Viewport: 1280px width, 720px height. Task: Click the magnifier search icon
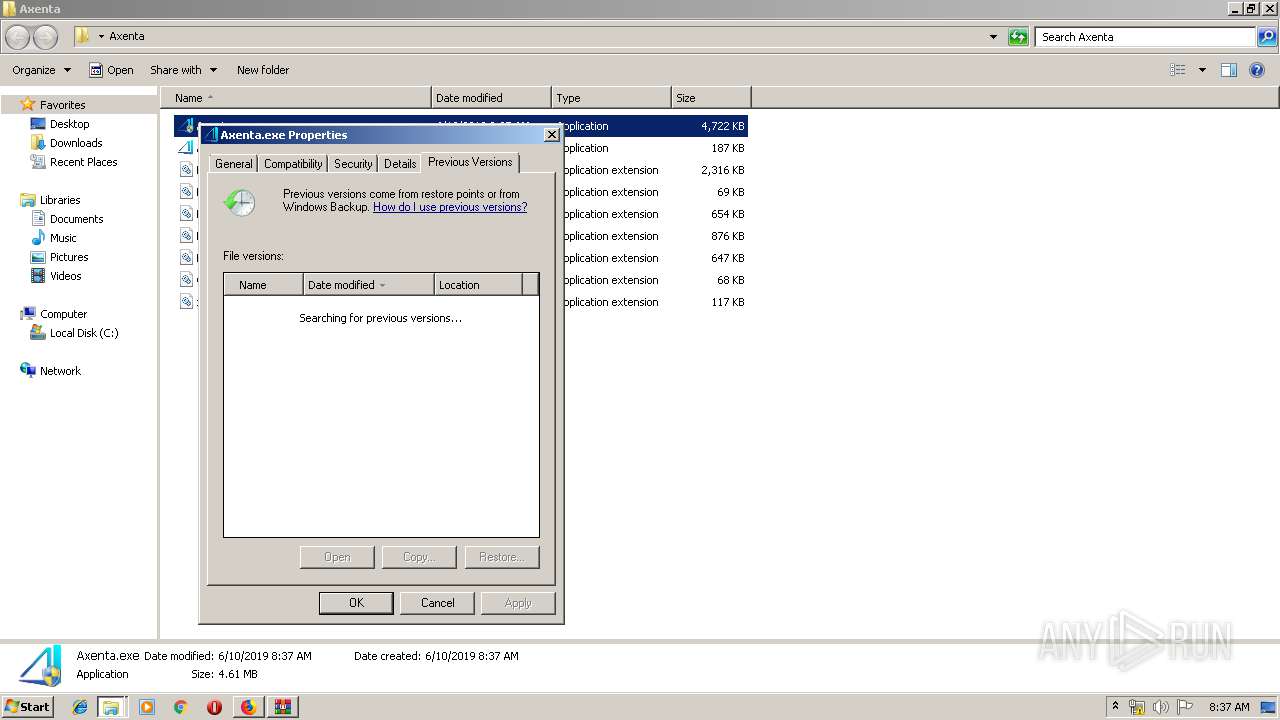tap(1267, 37)
